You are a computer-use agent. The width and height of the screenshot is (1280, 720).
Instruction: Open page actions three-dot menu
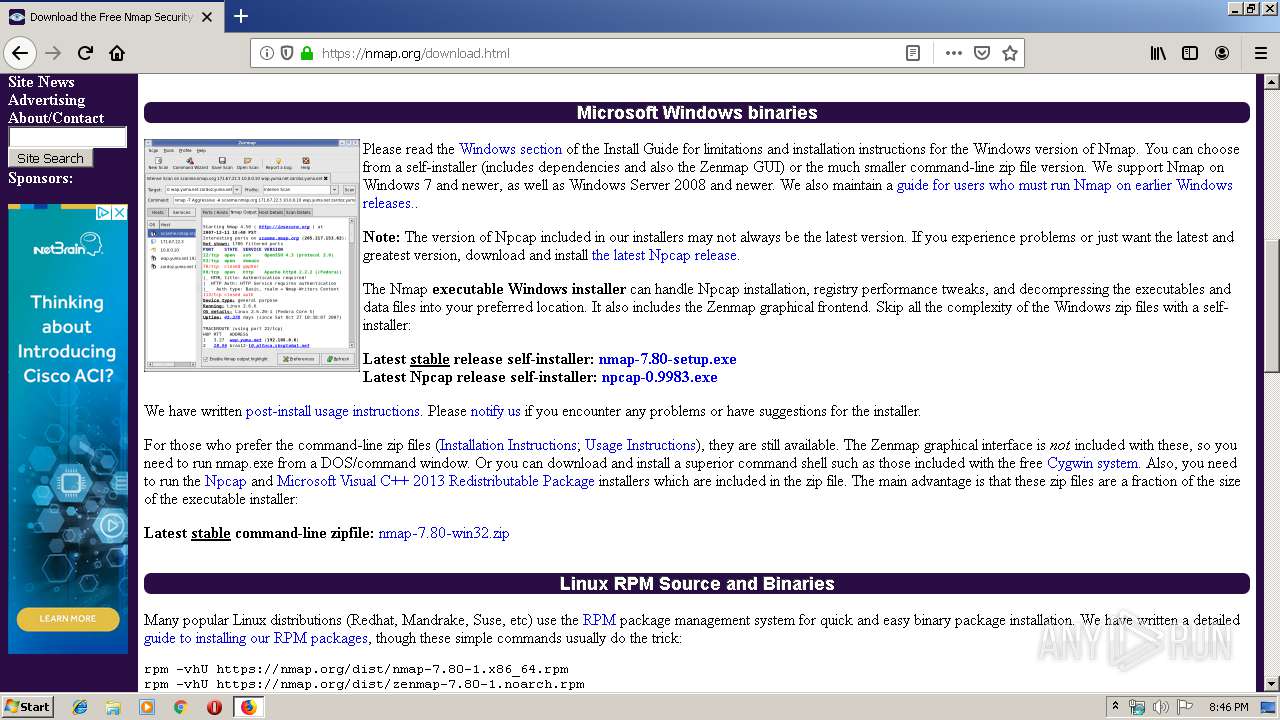point(953,53)
